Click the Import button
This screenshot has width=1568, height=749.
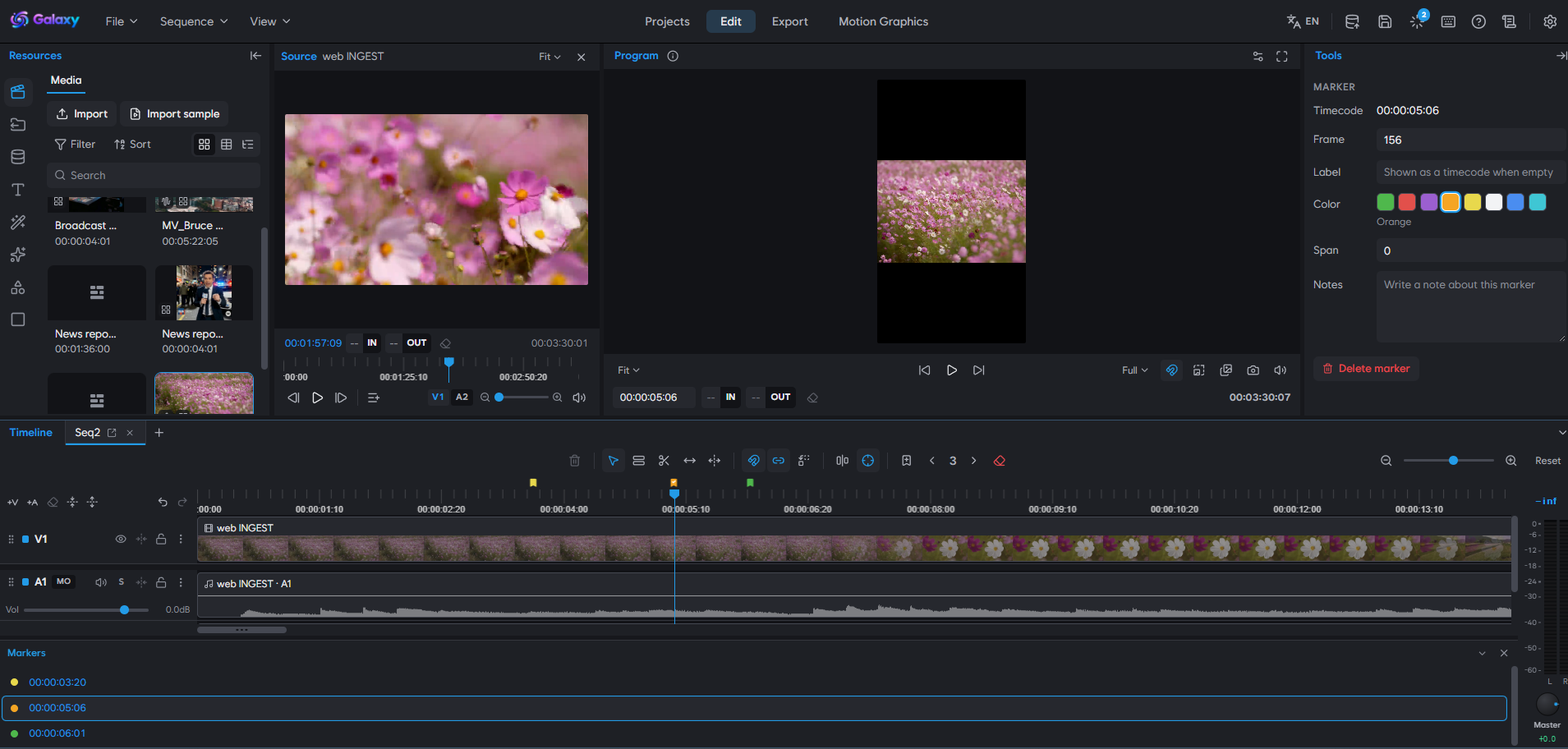(82, 114)
